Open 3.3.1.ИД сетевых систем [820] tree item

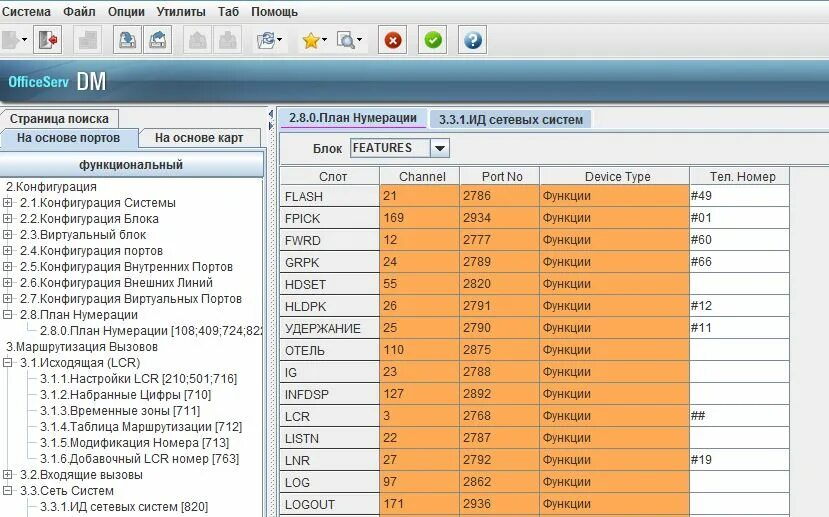(124, 506)
